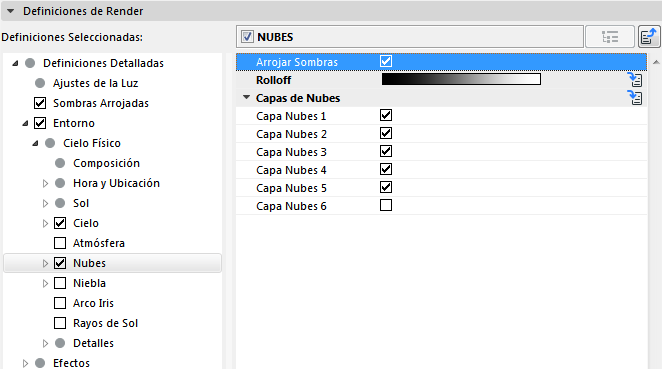Screen dimensions: 662x369
Task: Select the Sombras Arrojadas tree label
Action: coord(100,103)
